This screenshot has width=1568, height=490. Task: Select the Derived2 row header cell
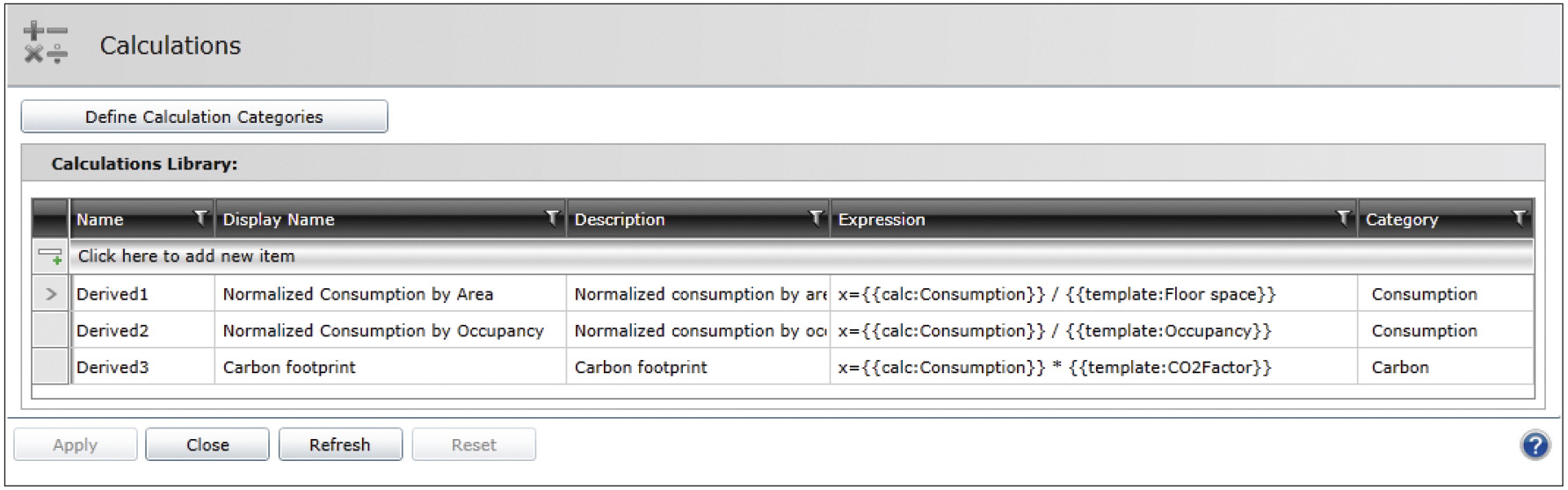coord(50,330)
